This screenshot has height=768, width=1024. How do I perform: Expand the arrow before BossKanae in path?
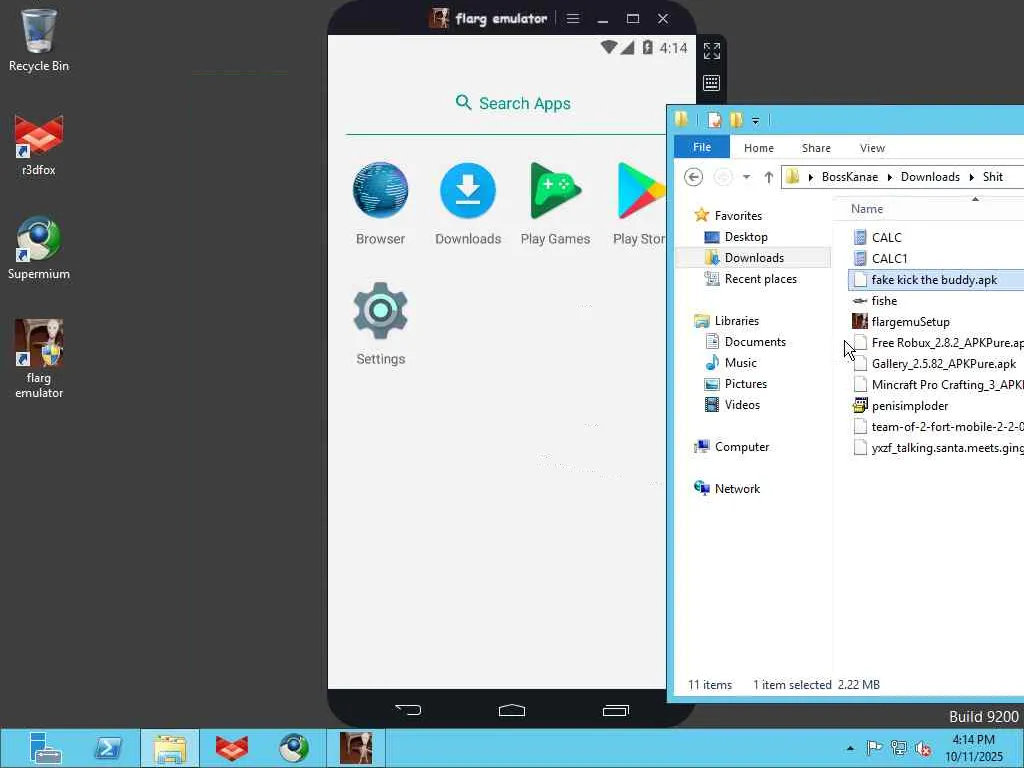click(x=810, y=177)
